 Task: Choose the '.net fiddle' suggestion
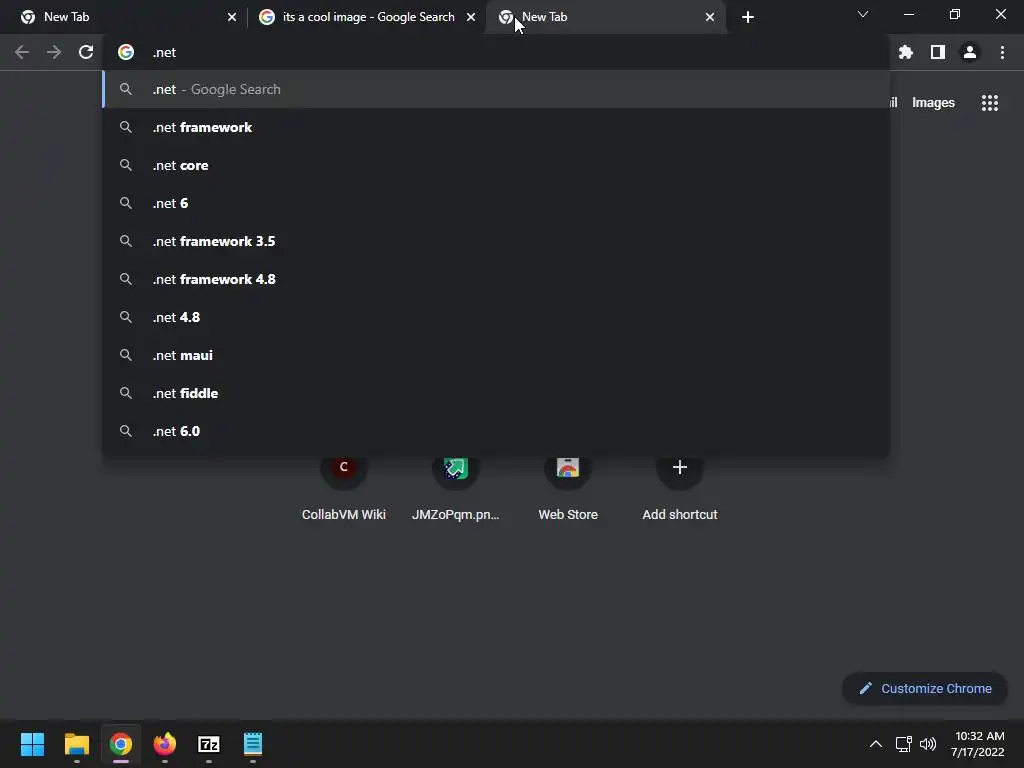tap(496, 393)
